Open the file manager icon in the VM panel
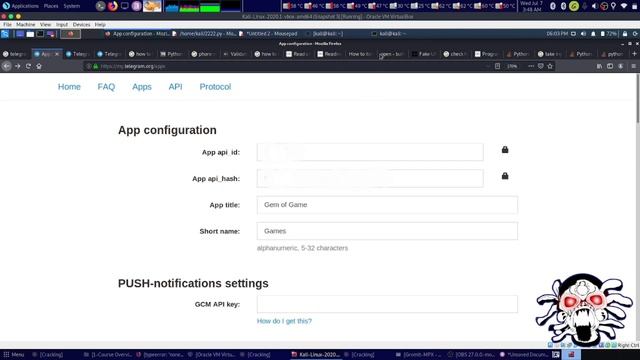The height and width of the screenshot is (360, 640). [30, 34]
